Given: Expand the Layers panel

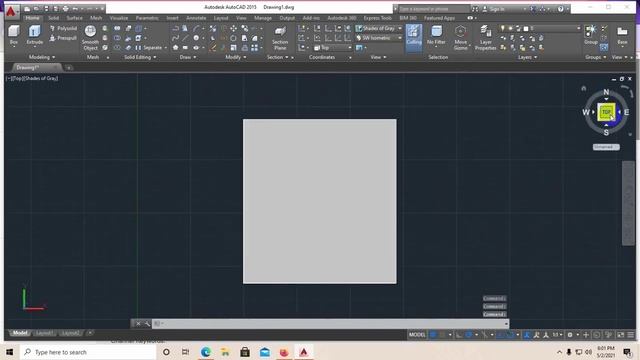Looking at the screenshot, I should [527, 57].
